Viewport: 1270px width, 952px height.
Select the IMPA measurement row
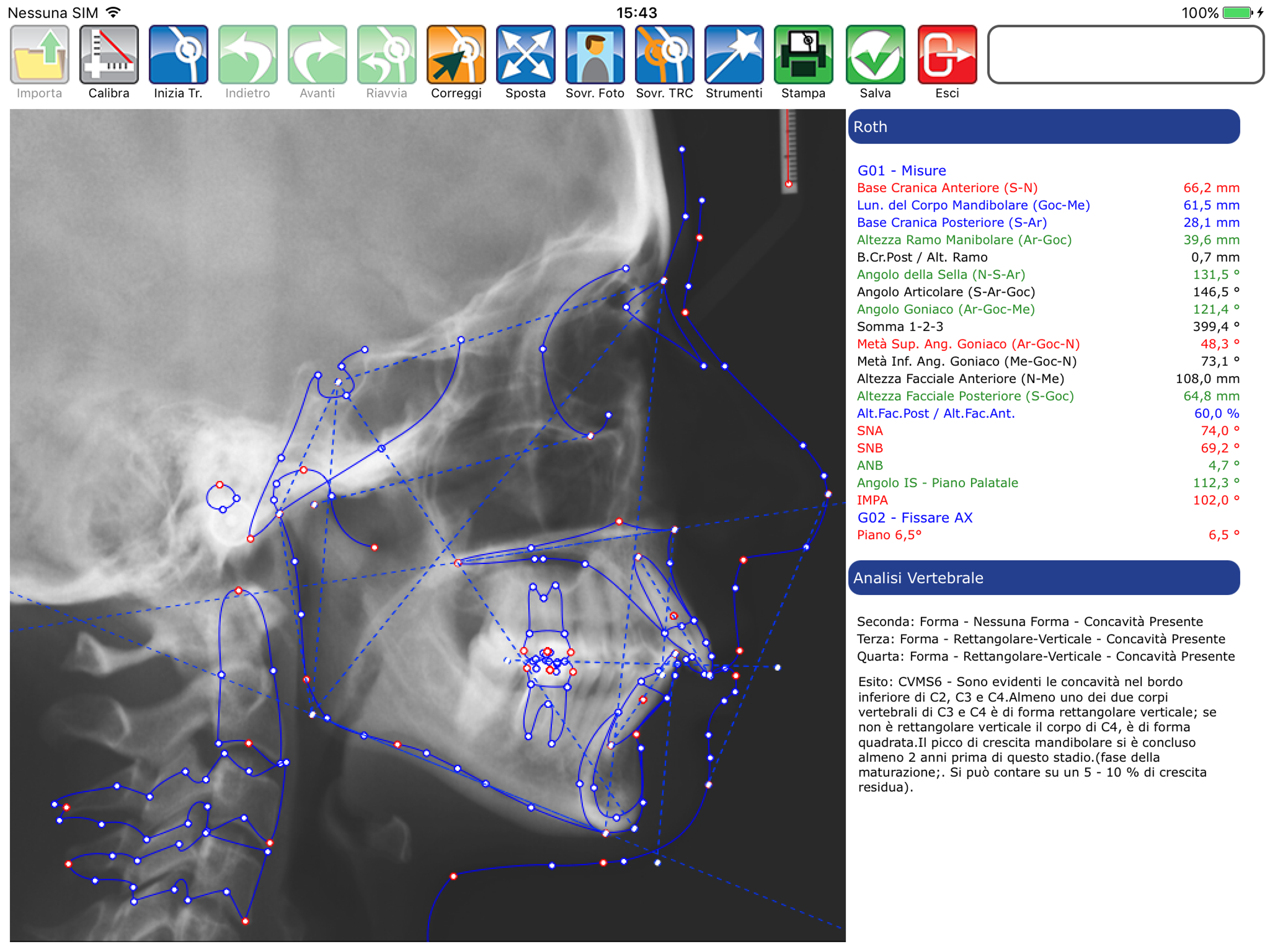[872, 500]
